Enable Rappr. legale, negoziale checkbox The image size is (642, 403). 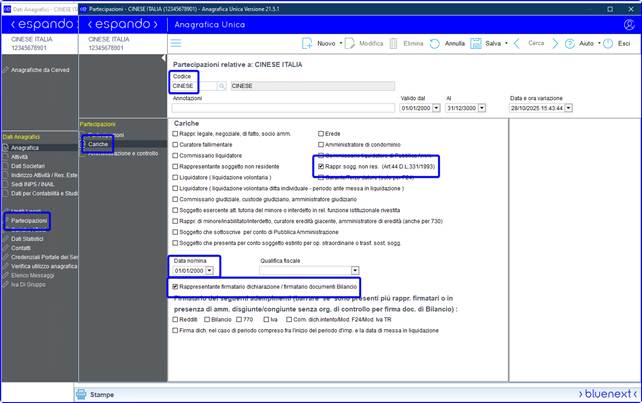pos(175,134)
